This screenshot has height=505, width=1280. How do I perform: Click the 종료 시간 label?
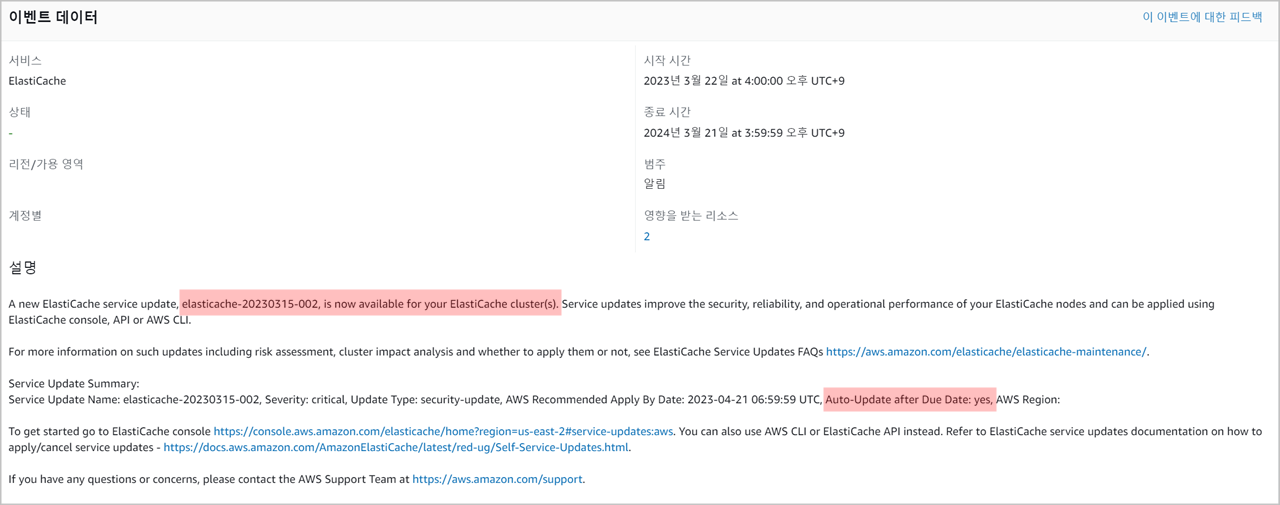click(667, 113)
